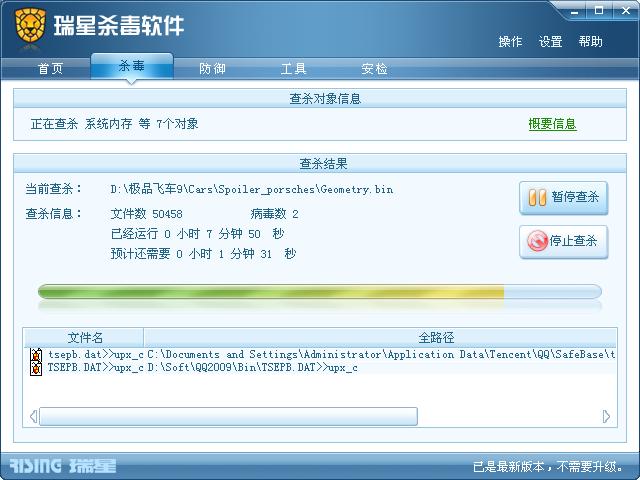This screenshot has width=640, height=480.
Task: Click the virus icon beside tsepb.dat
Action: tap(36, 355)
